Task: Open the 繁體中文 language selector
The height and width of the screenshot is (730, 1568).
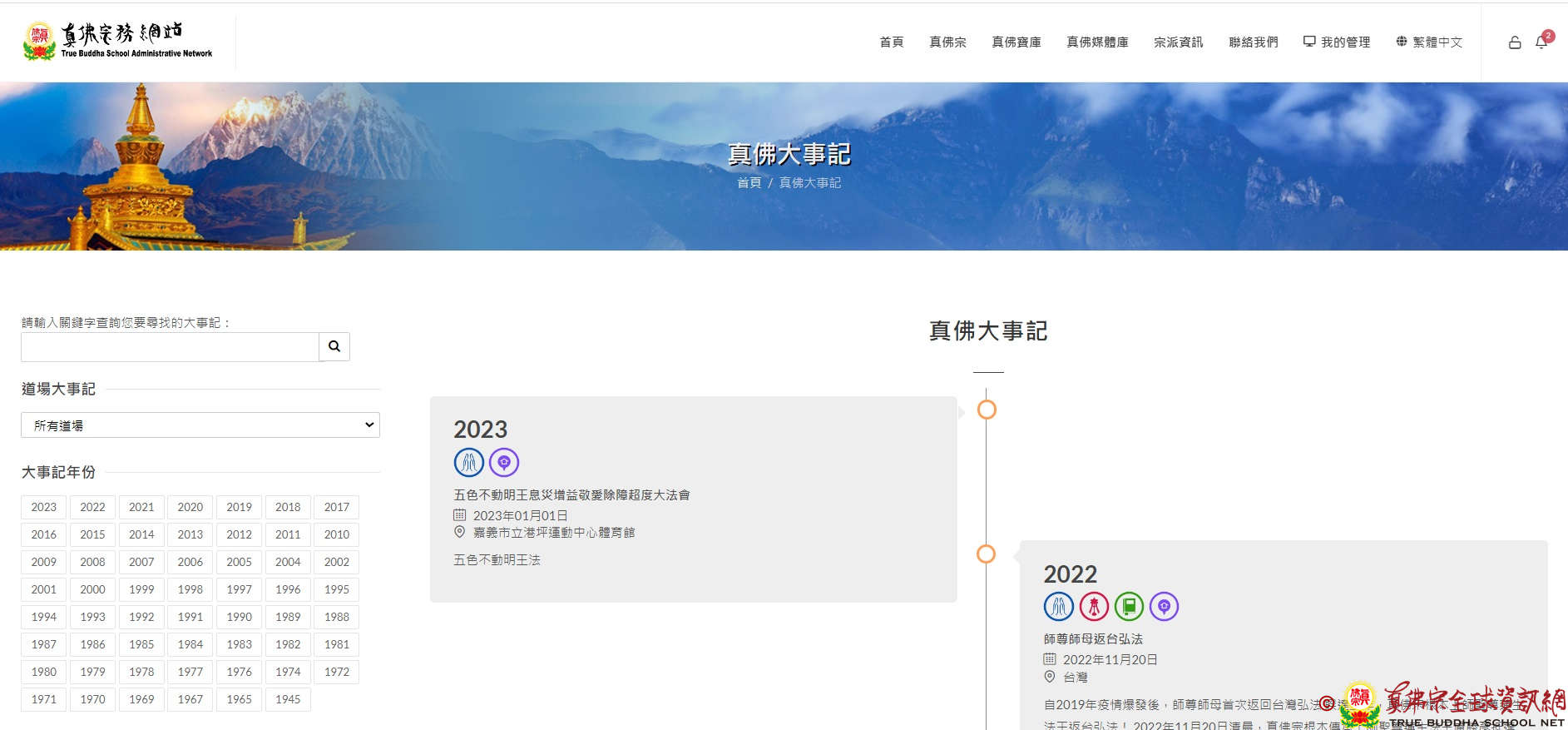Action: point(1428,42)
